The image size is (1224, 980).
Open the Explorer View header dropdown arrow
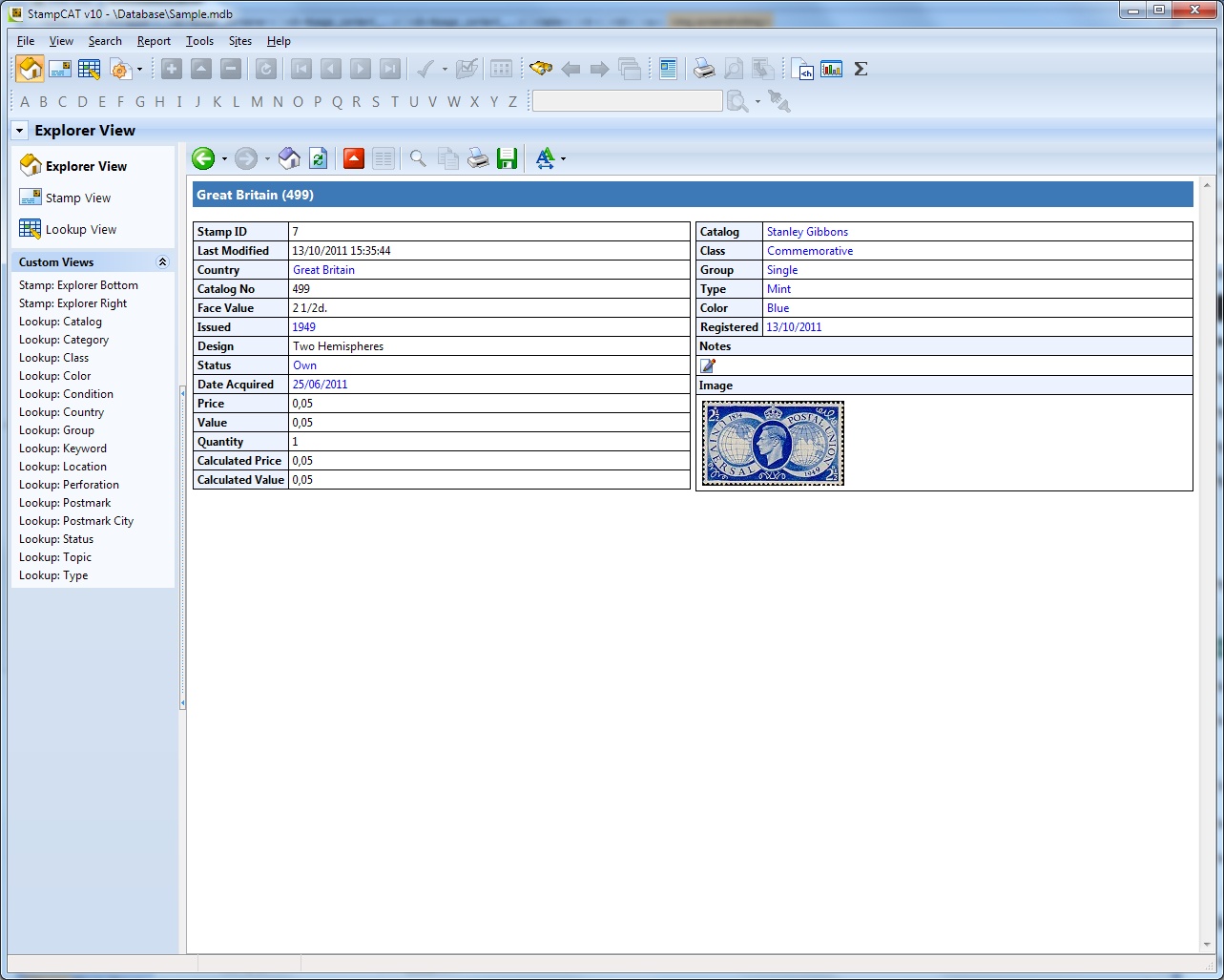click(20, 131)
